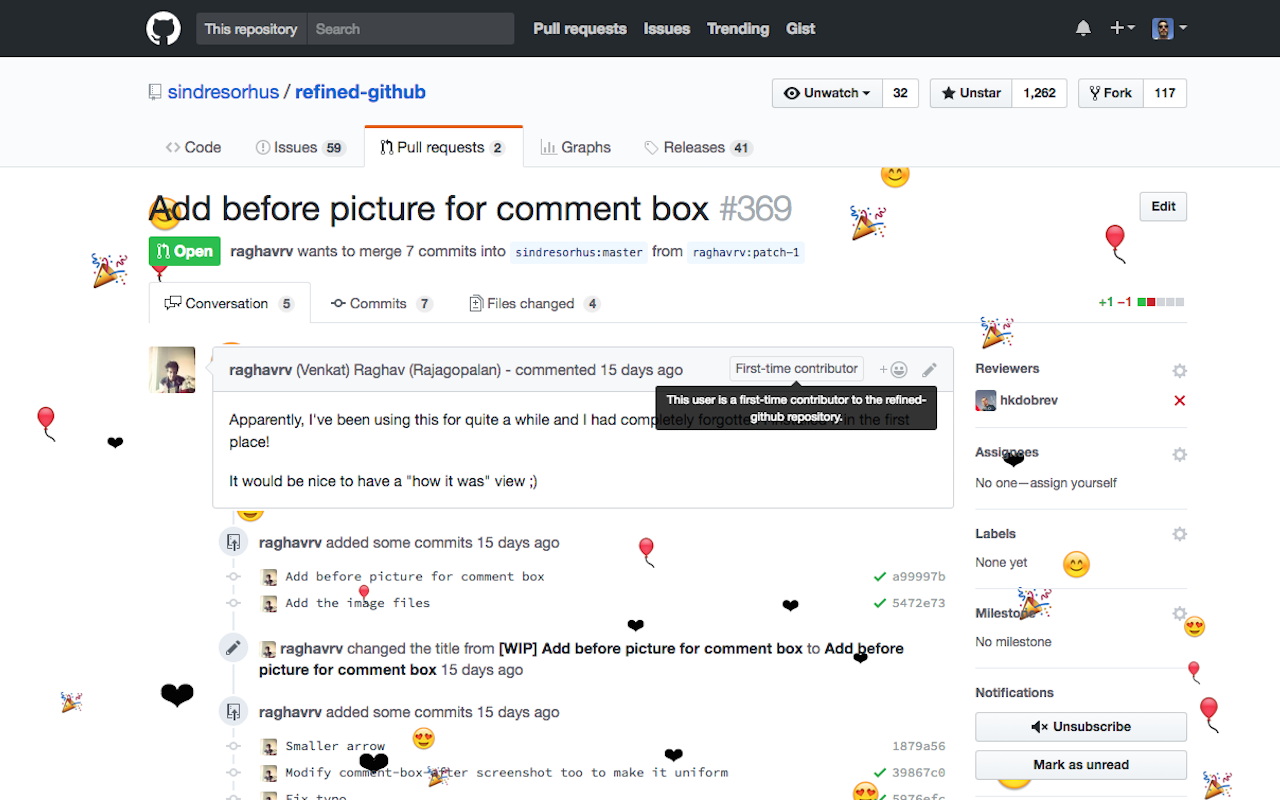Open the notifications bell

[1083, 29]
